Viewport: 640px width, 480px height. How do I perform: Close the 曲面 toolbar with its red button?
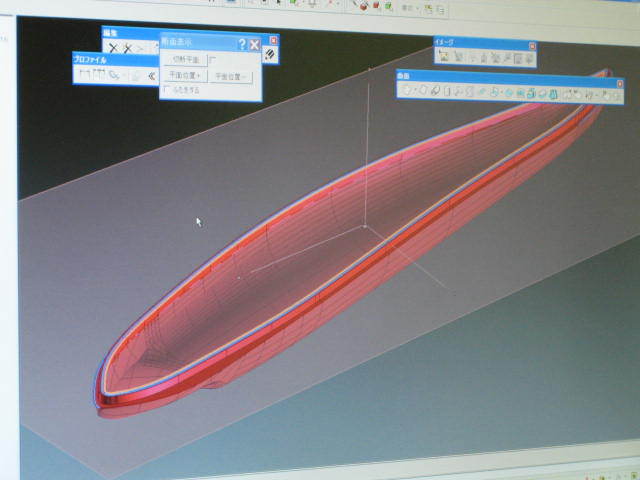[620, 84]
